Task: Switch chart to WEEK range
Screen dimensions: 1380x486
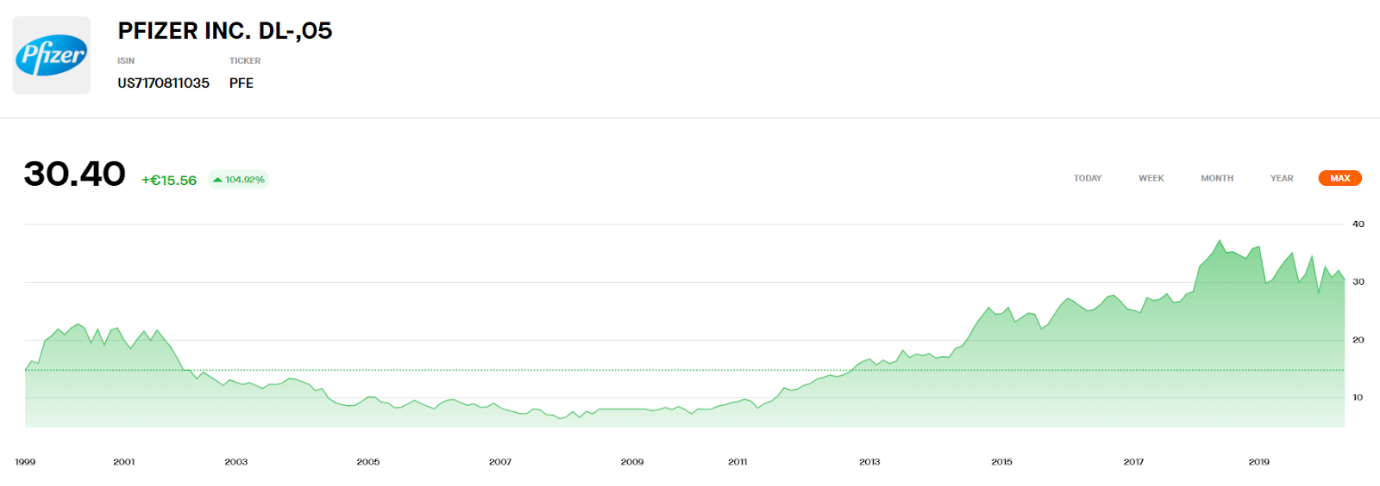Action: [x=1151, y=178]
